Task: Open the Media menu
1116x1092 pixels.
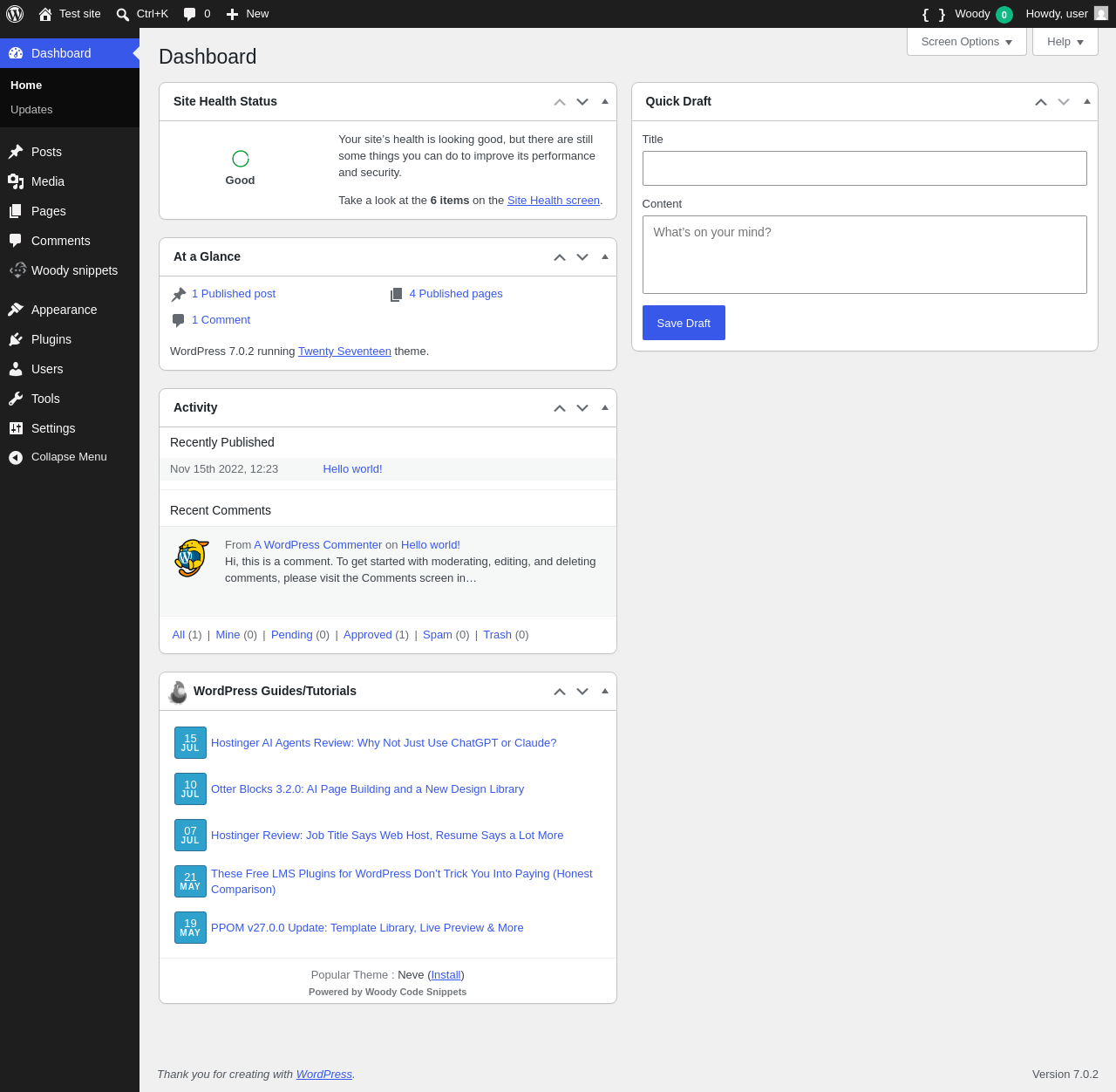Action: (70, 181)
